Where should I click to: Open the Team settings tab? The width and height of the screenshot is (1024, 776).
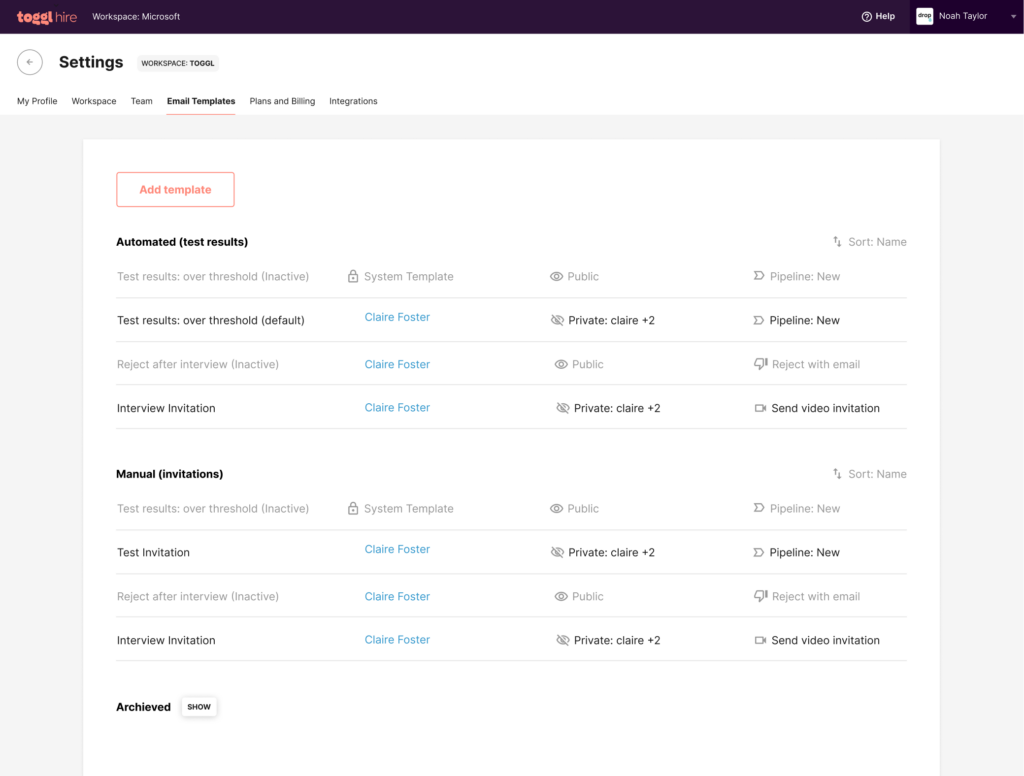click(x=141, y=101)
